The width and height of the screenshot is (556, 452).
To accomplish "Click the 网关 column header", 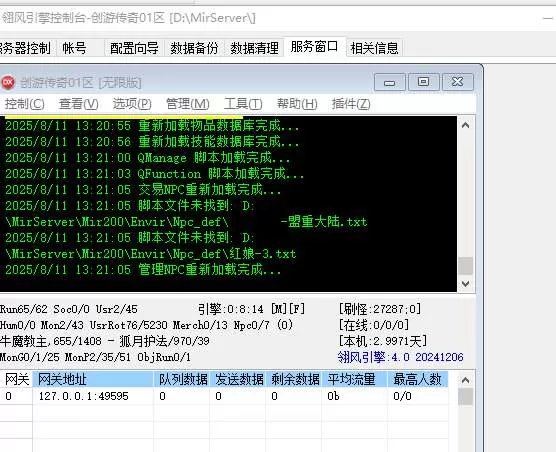I will [16, 379].
